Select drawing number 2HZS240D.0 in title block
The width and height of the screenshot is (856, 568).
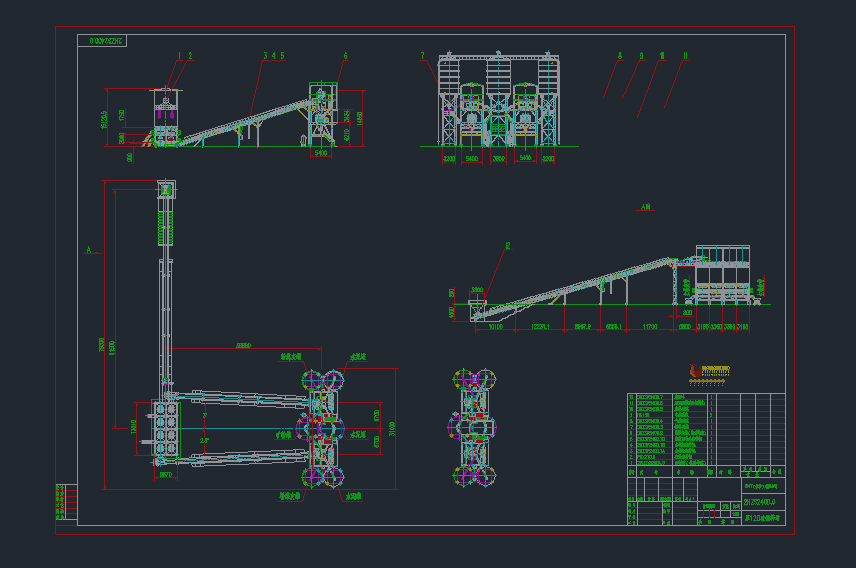(x=758, y=502)
